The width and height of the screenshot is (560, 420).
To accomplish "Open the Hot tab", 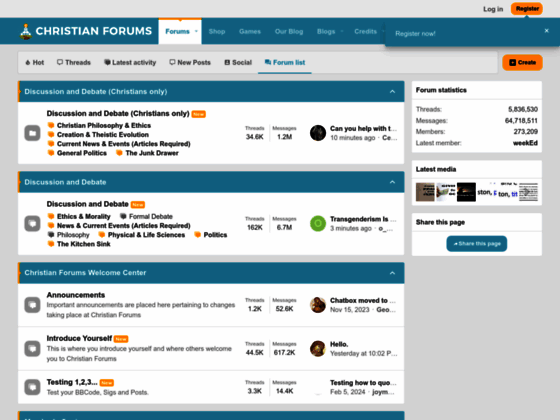I will click(34, 62).
